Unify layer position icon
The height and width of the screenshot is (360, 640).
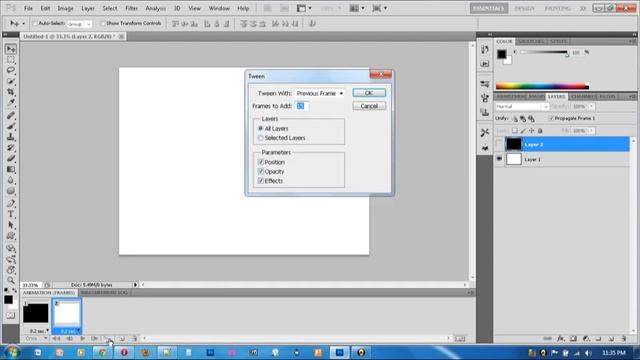pos(515,118)
